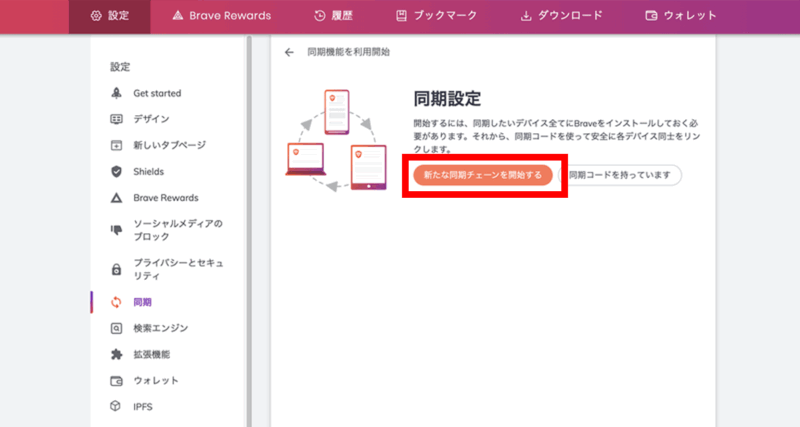Click 同期コードを持っています button
800x427 pixels.
pos(621,175)
